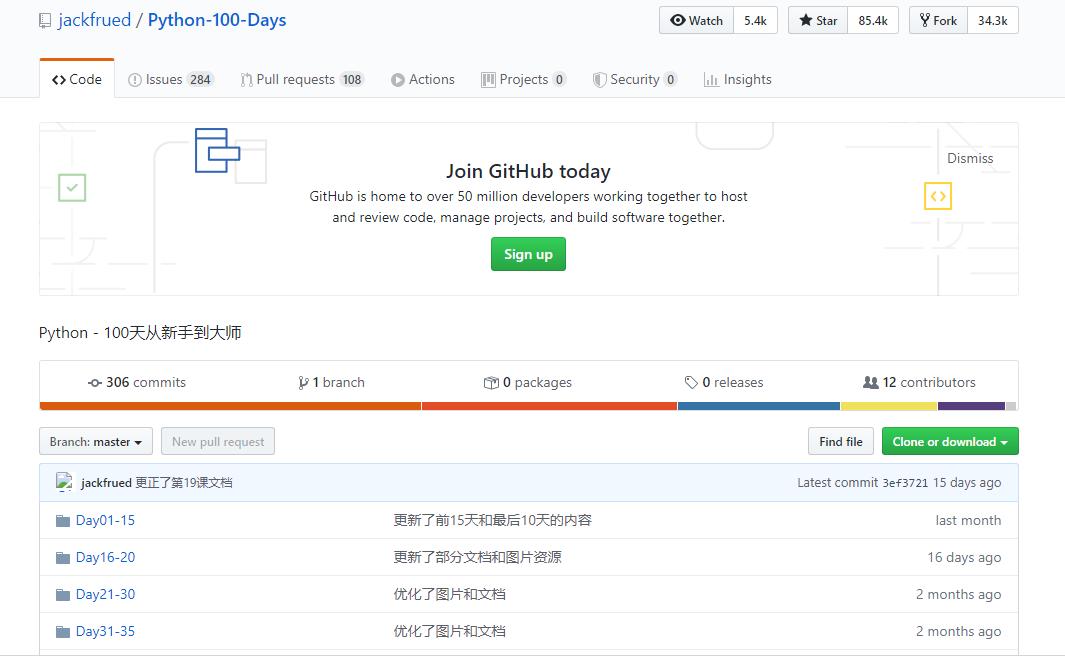Open the Day01-15 folder icon

tap(63, 520)
